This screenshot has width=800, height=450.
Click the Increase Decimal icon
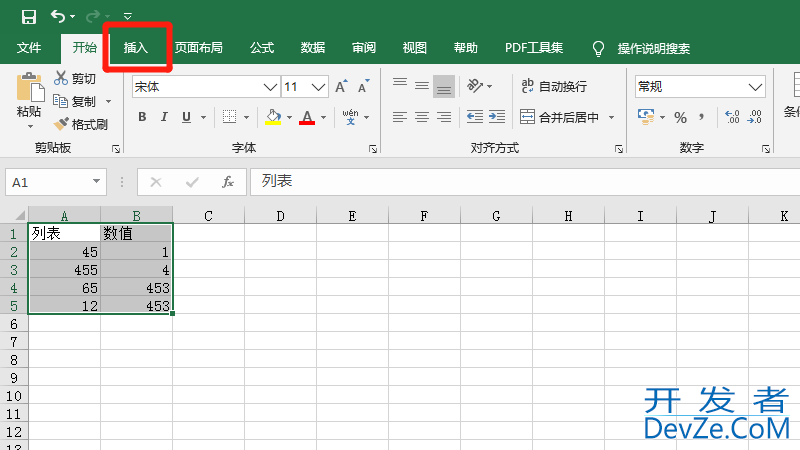click(732, 117)
